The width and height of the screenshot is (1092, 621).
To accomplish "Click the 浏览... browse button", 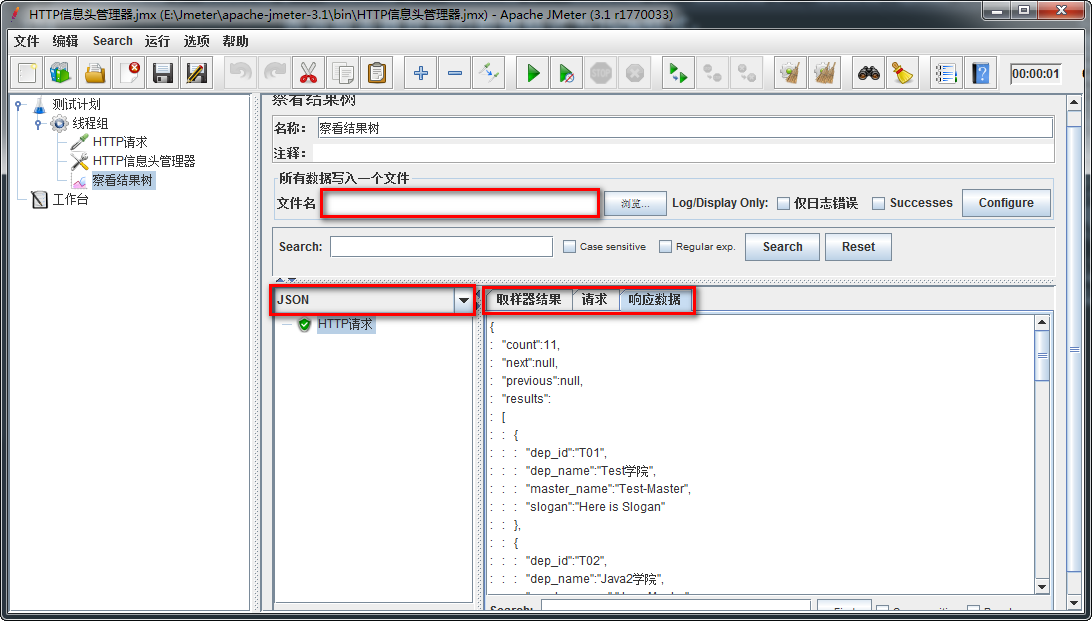I will tap(635, 203).
